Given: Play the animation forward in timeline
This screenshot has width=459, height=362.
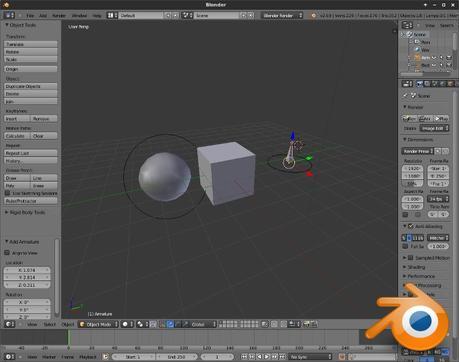Looking at the screenshot, I should 267,357.
